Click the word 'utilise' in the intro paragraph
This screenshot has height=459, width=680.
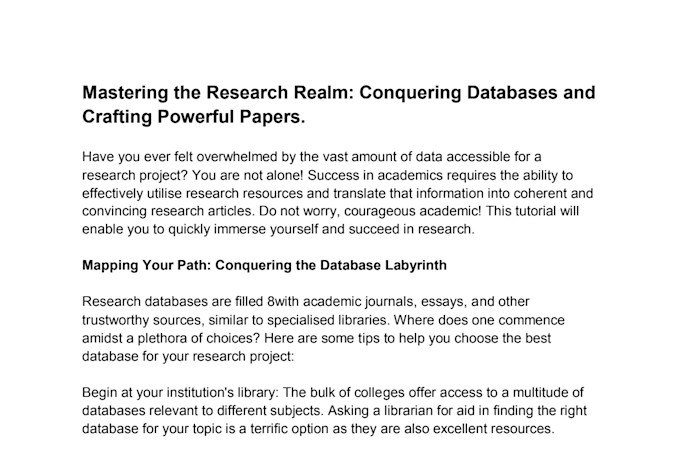click(x=164, y=193)
